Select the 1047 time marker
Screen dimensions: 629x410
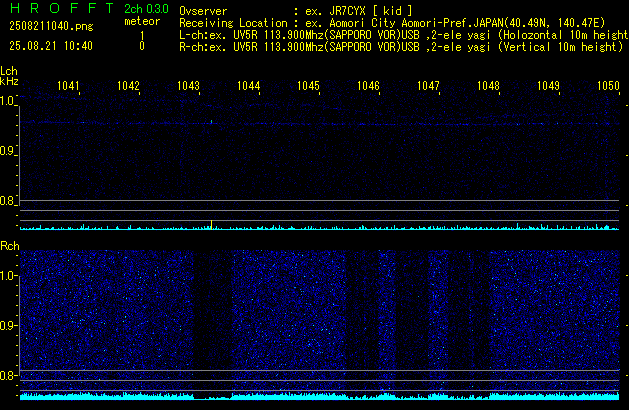point(428,86)
